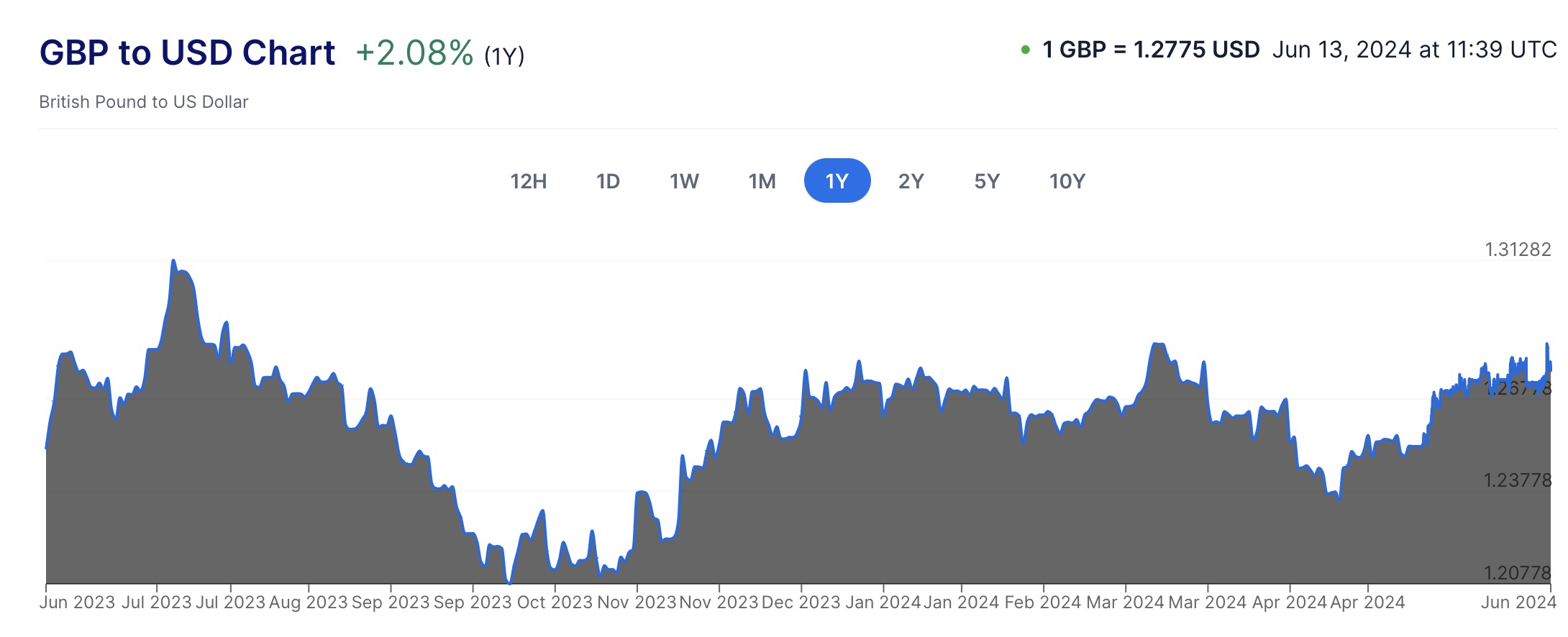
Task: Click the British Pound to US Dollar subtitle
Action: pyautogui.click(x=143, y=102)
